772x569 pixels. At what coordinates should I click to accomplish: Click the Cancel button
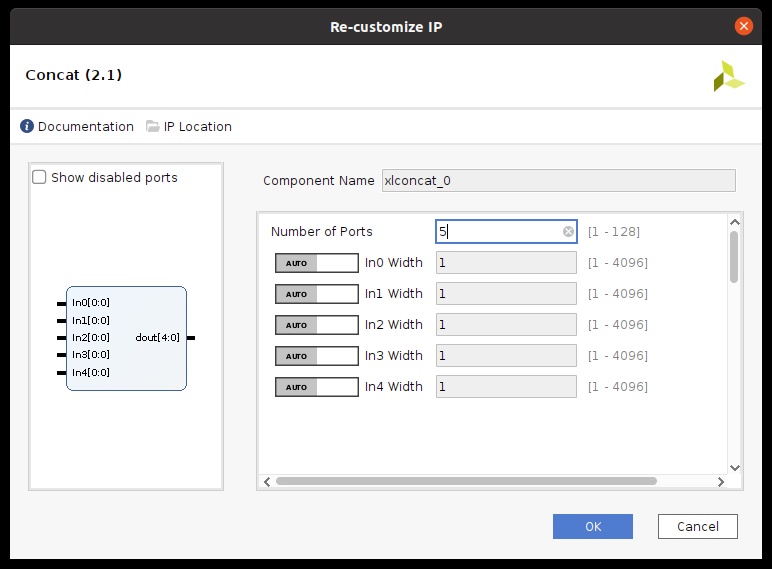[x=698, y=527]
